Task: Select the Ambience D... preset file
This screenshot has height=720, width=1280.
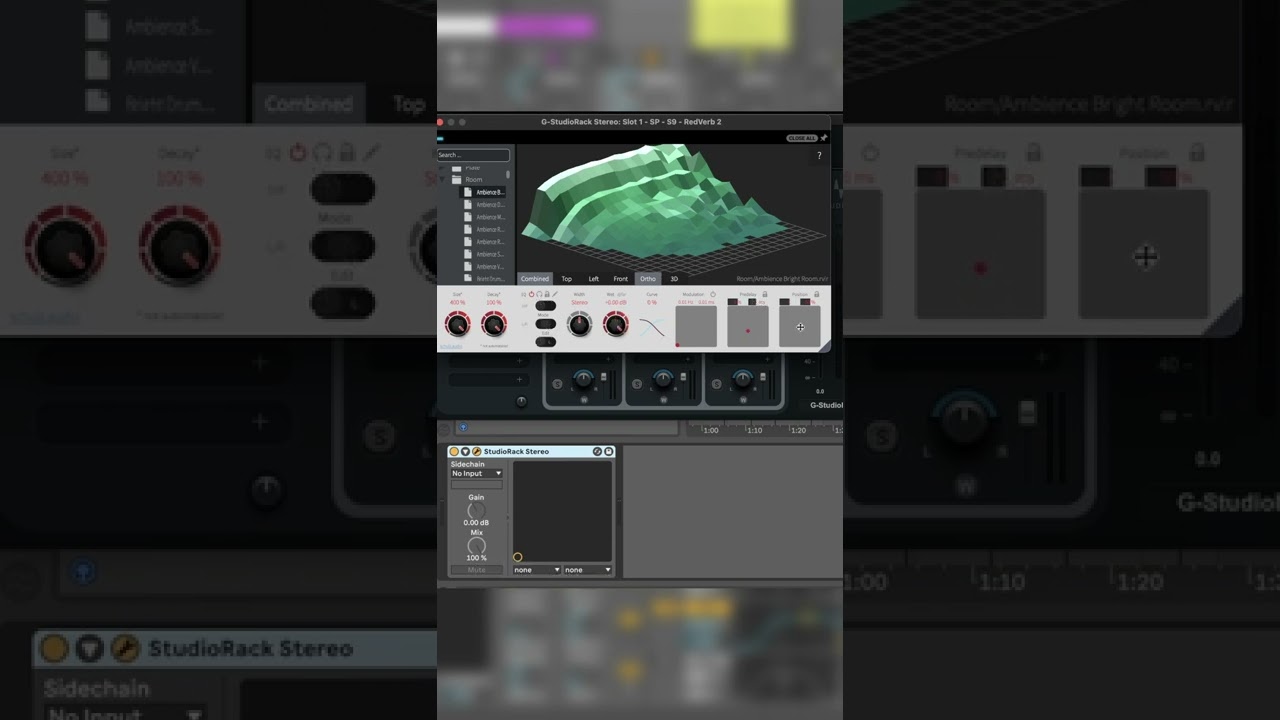Action: [x=483, y=204]
